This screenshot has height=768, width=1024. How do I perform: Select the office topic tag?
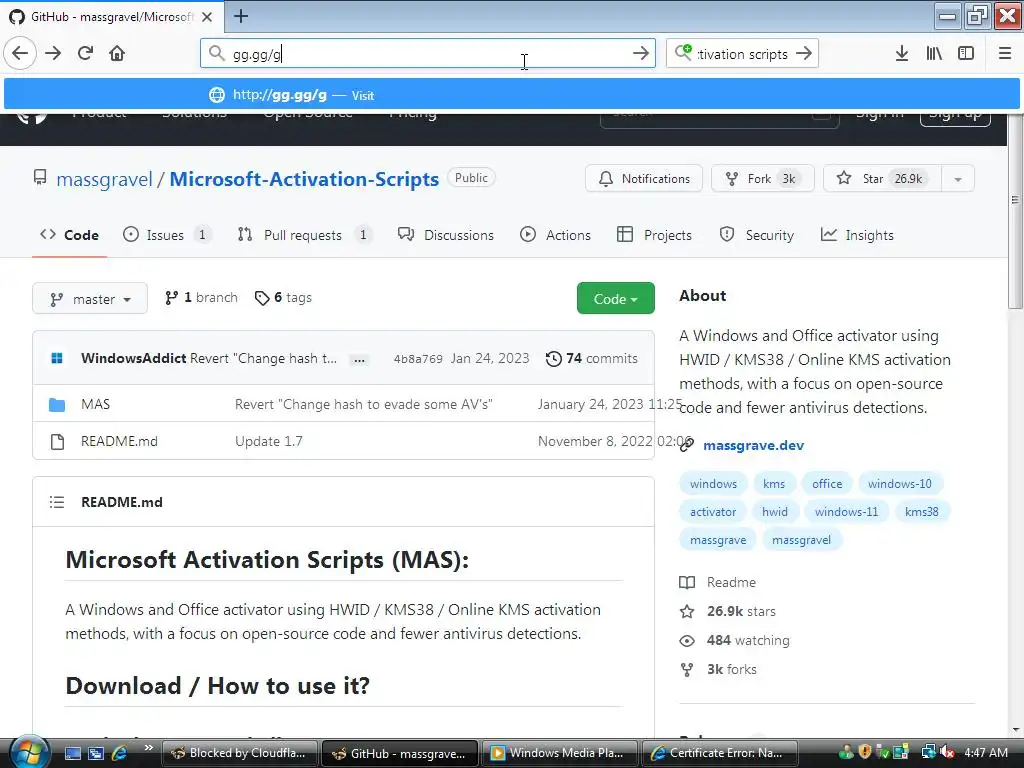coord(827,484)
